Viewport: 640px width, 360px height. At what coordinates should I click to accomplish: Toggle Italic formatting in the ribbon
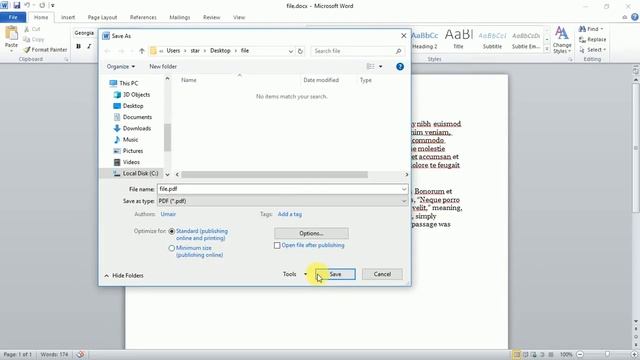tap(89, 46)
